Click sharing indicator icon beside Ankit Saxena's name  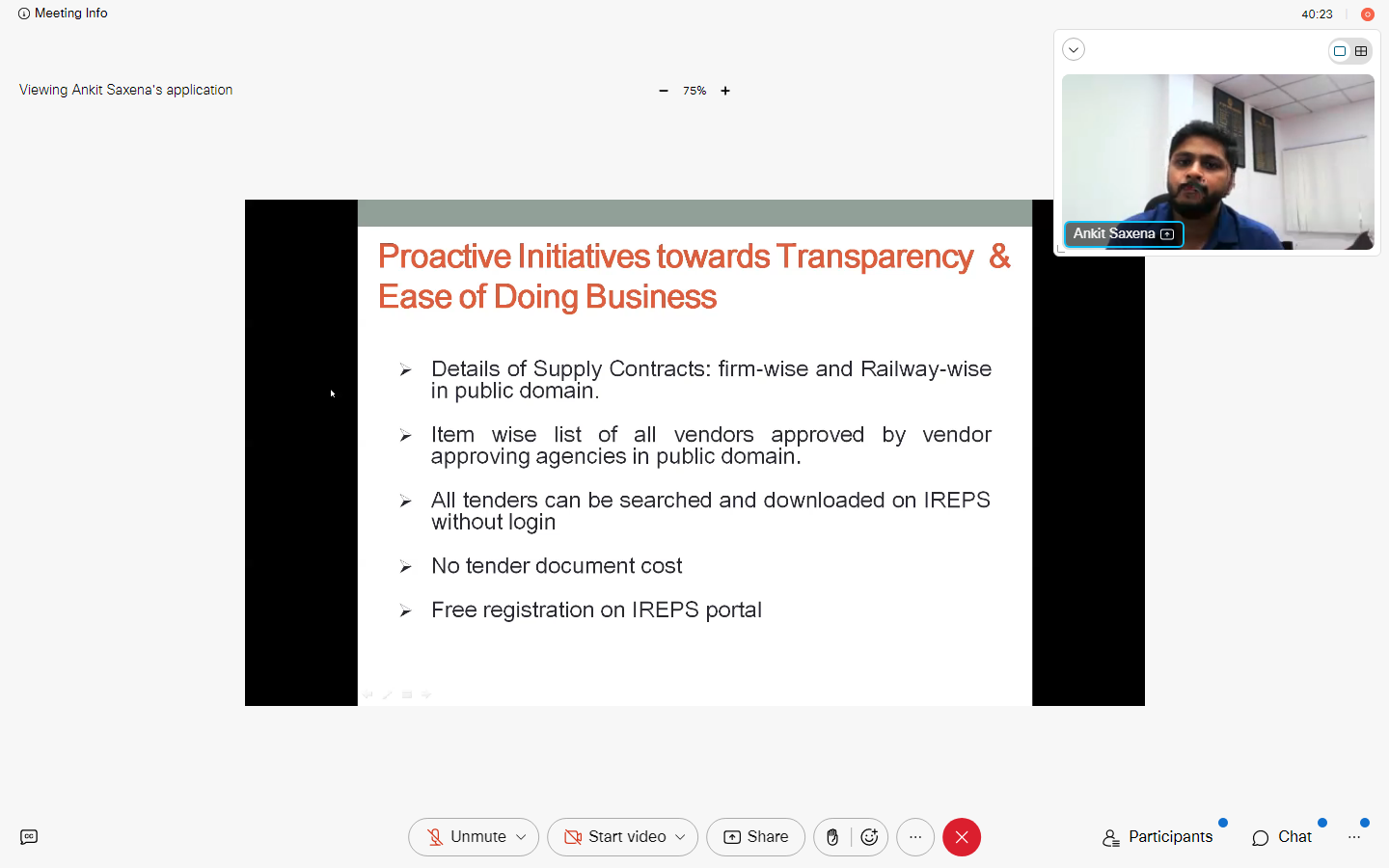click(x=1167, y=234)
